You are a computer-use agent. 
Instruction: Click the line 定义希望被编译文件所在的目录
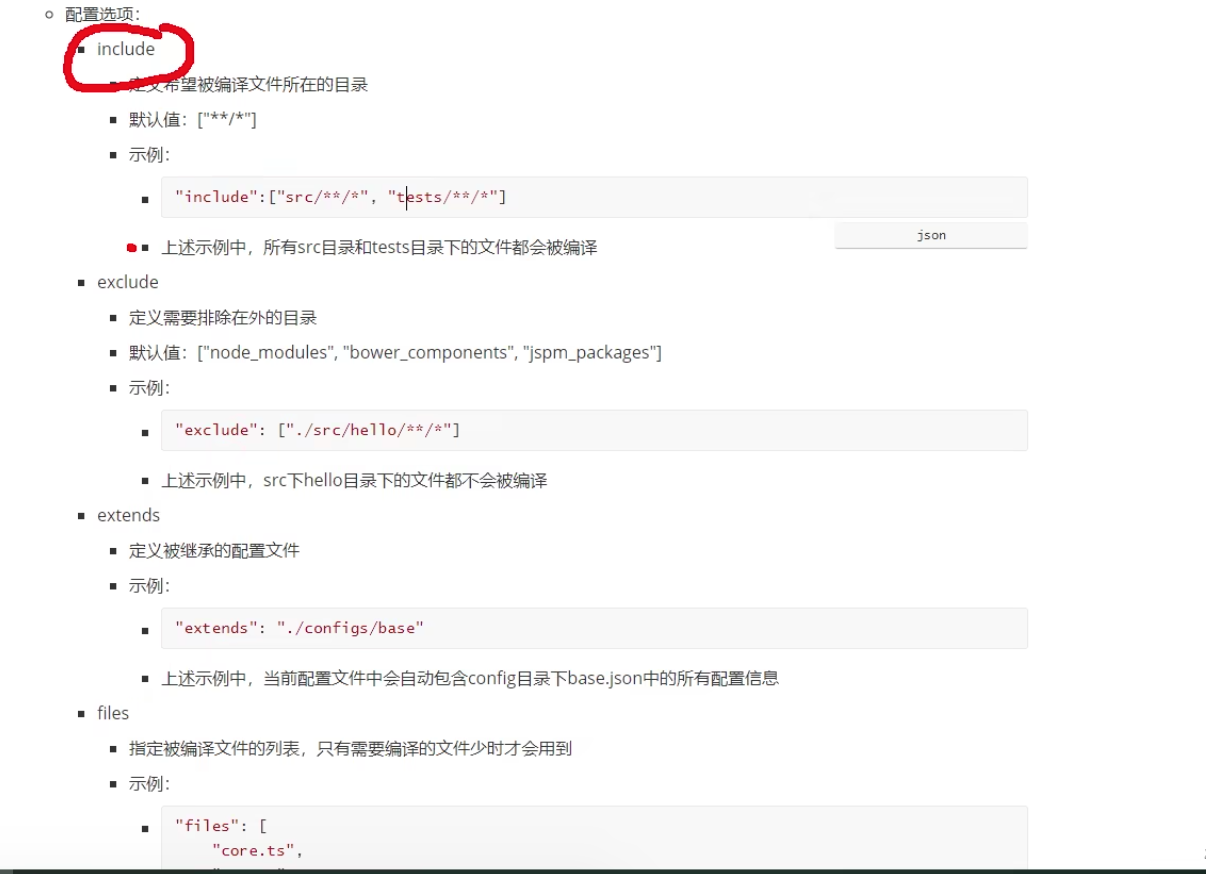point(248,85)
